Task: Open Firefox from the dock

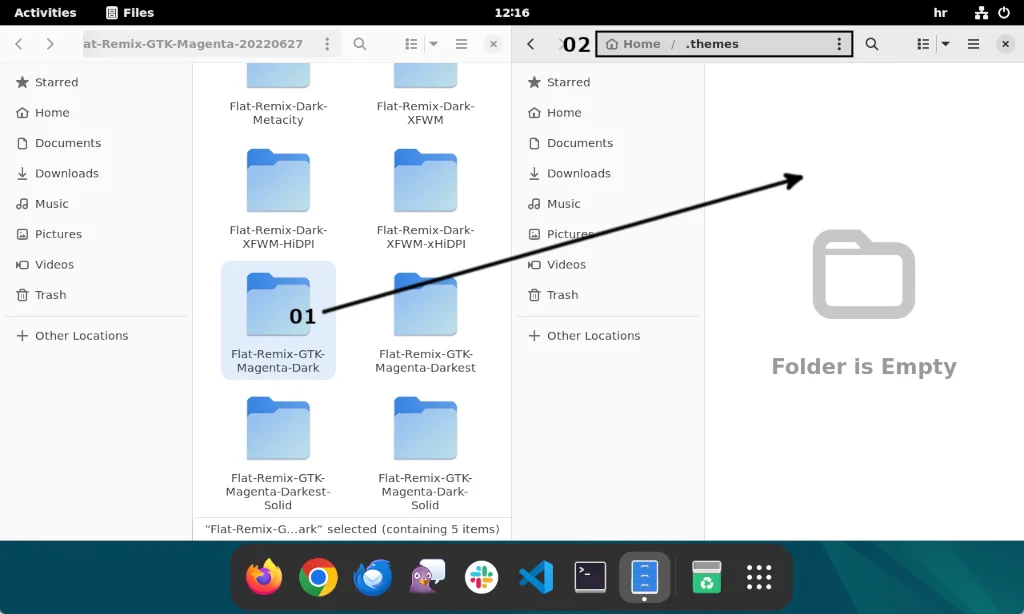Action: click(x=263, y=577)
